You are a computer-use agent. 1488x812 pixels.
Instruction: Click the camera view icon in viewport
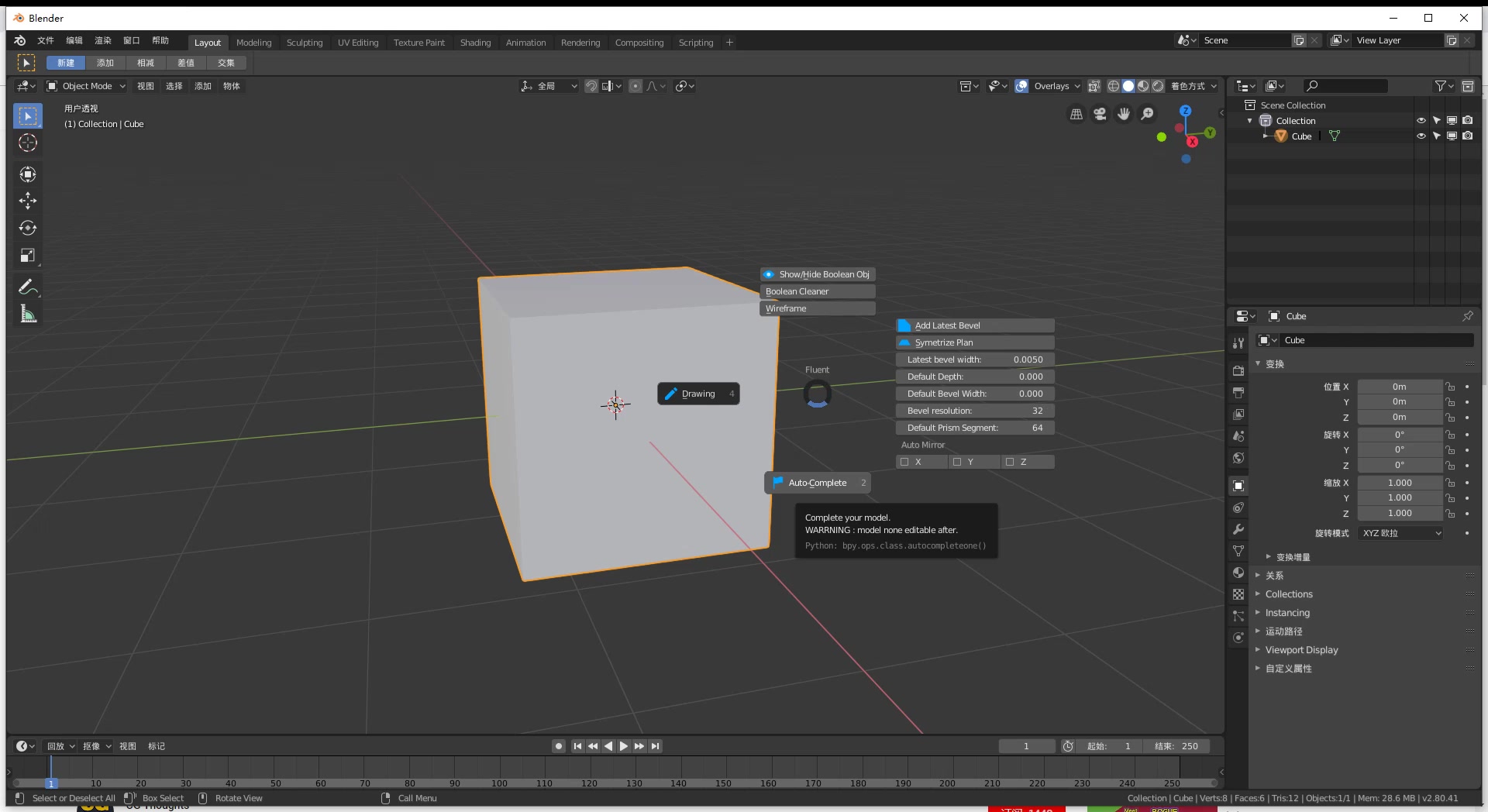click(1100, 113)
